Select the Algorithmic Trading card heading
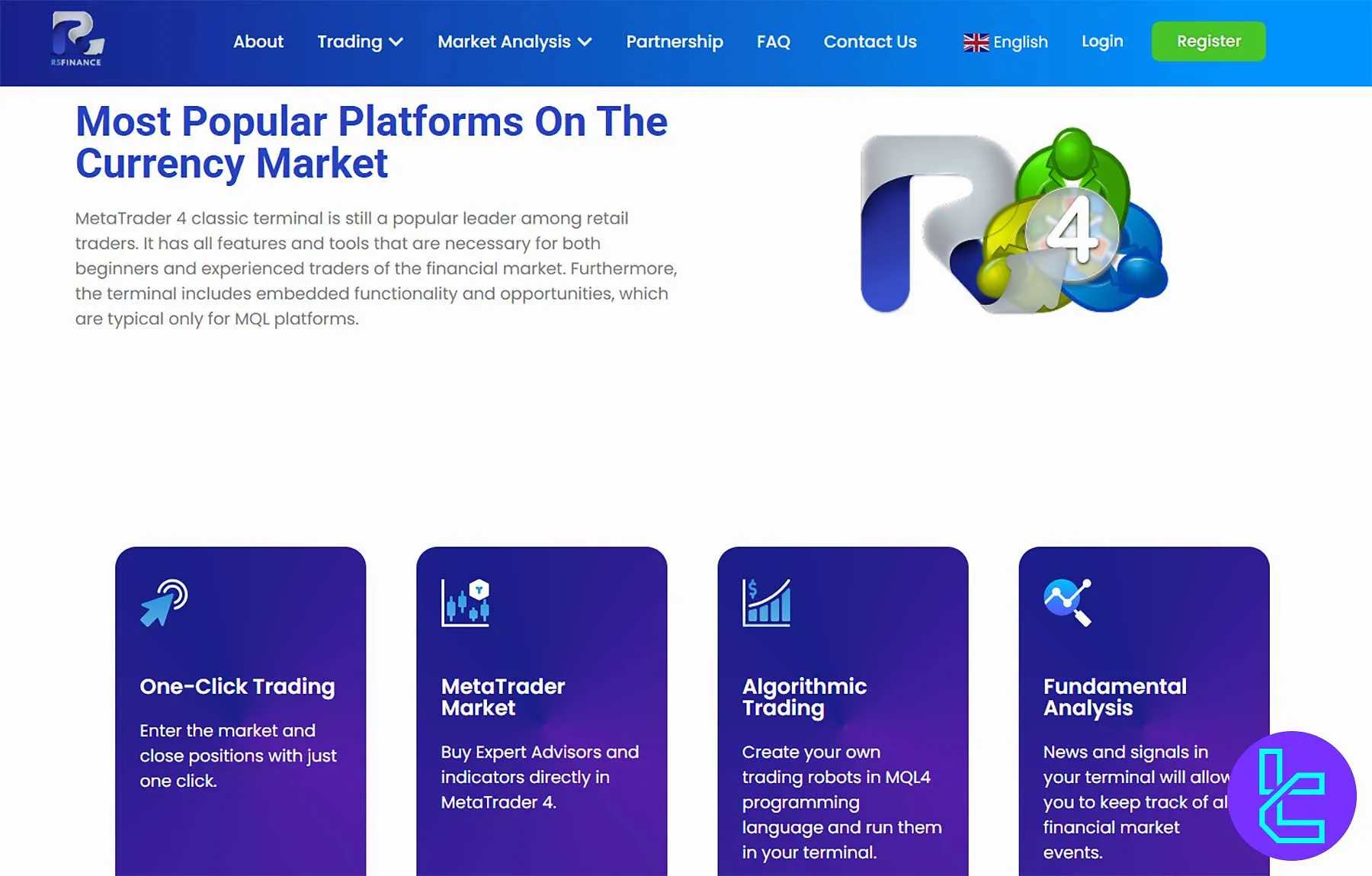 [x=804, y=697]
